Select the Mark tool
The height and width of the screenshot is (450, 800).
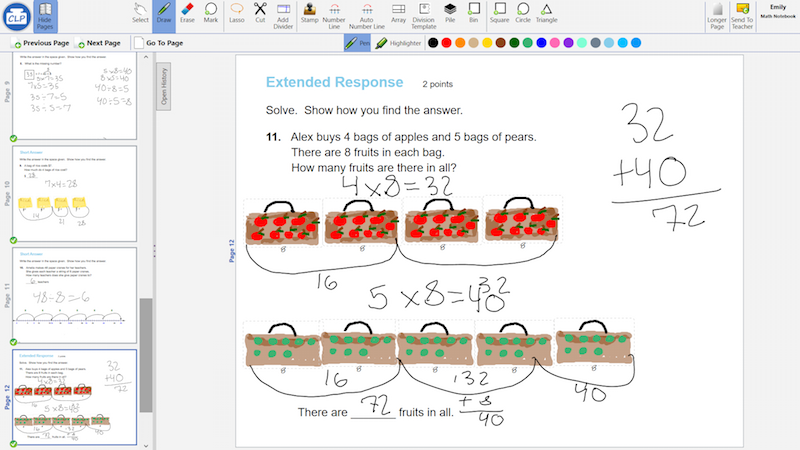coord(211,13)
